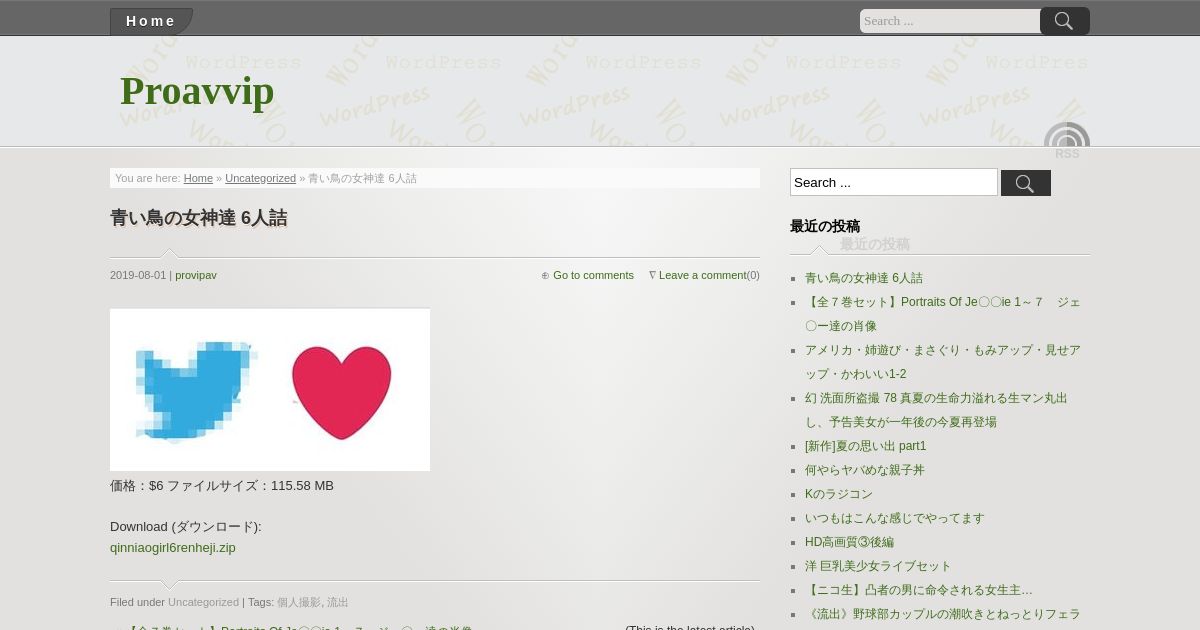Open the RSS feed icon
The width and height of the screenshot is (1200, 630).
pos(1067,141)
